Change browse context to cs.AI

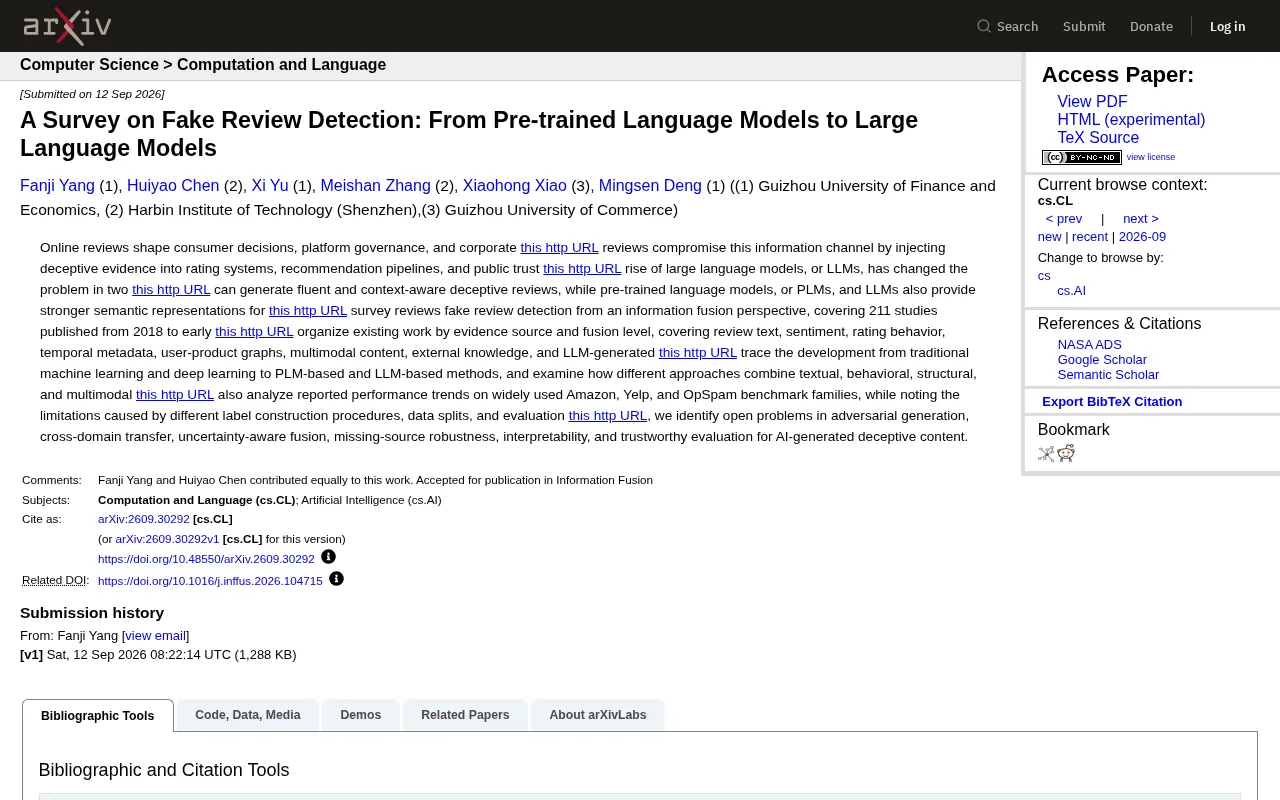1071,291
